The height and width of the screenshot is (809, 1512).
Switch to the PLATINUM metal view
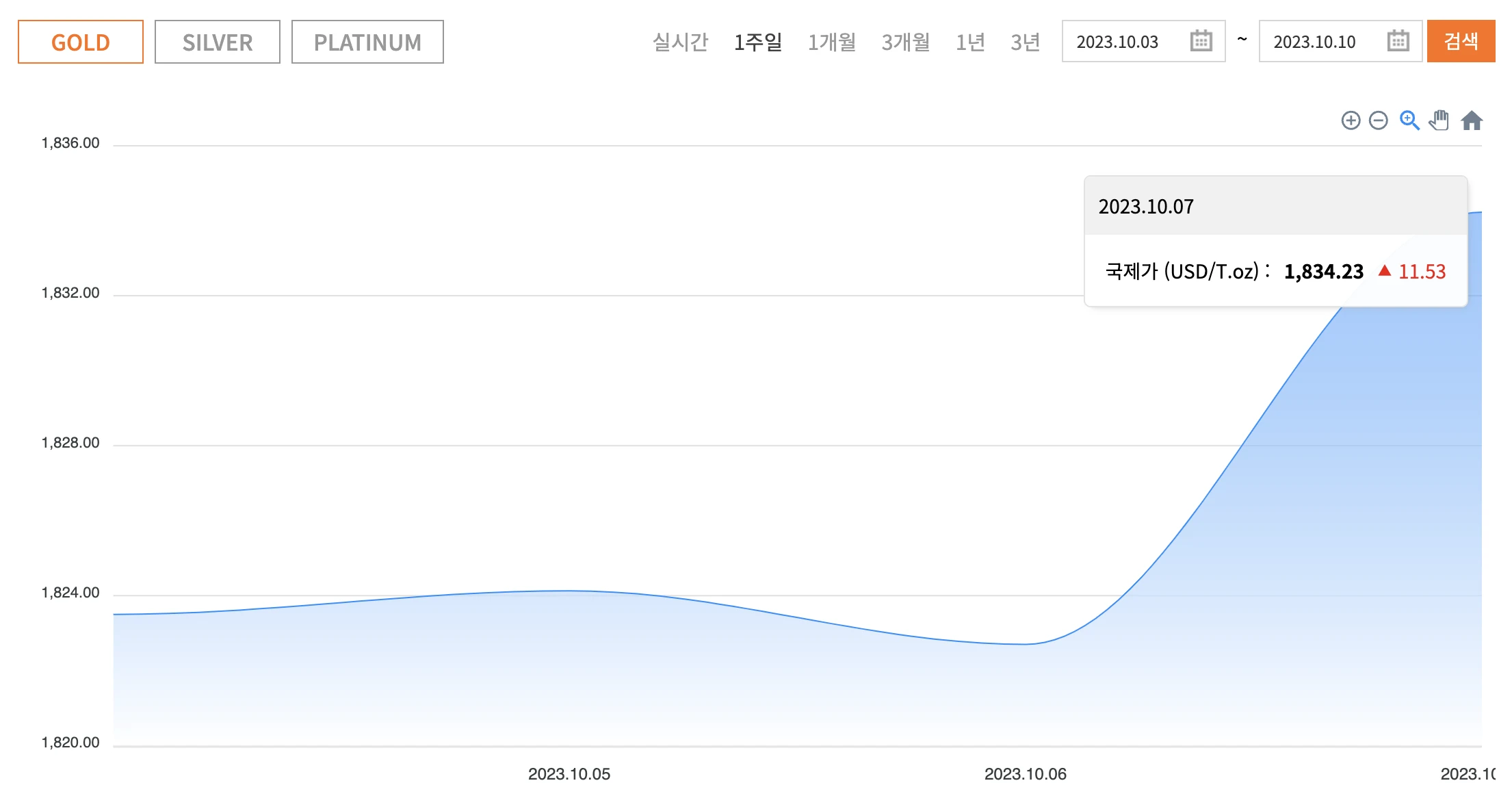coord(367,41)
